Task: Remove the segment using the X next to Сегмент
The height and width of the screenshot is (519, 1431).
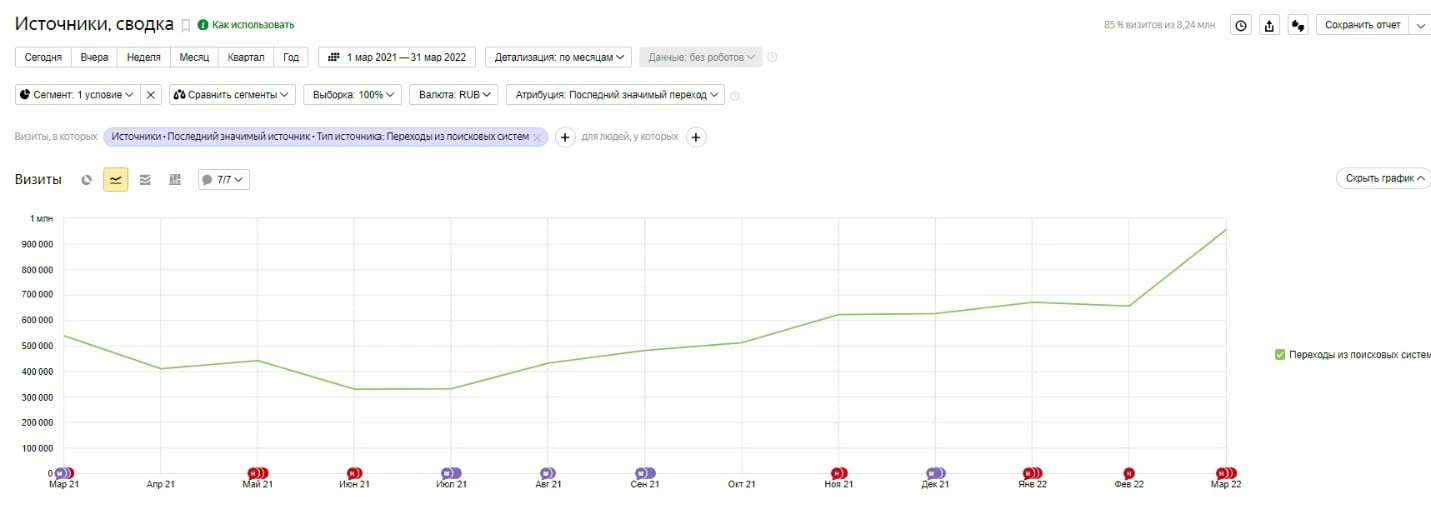Action: (x=151, y=95)
